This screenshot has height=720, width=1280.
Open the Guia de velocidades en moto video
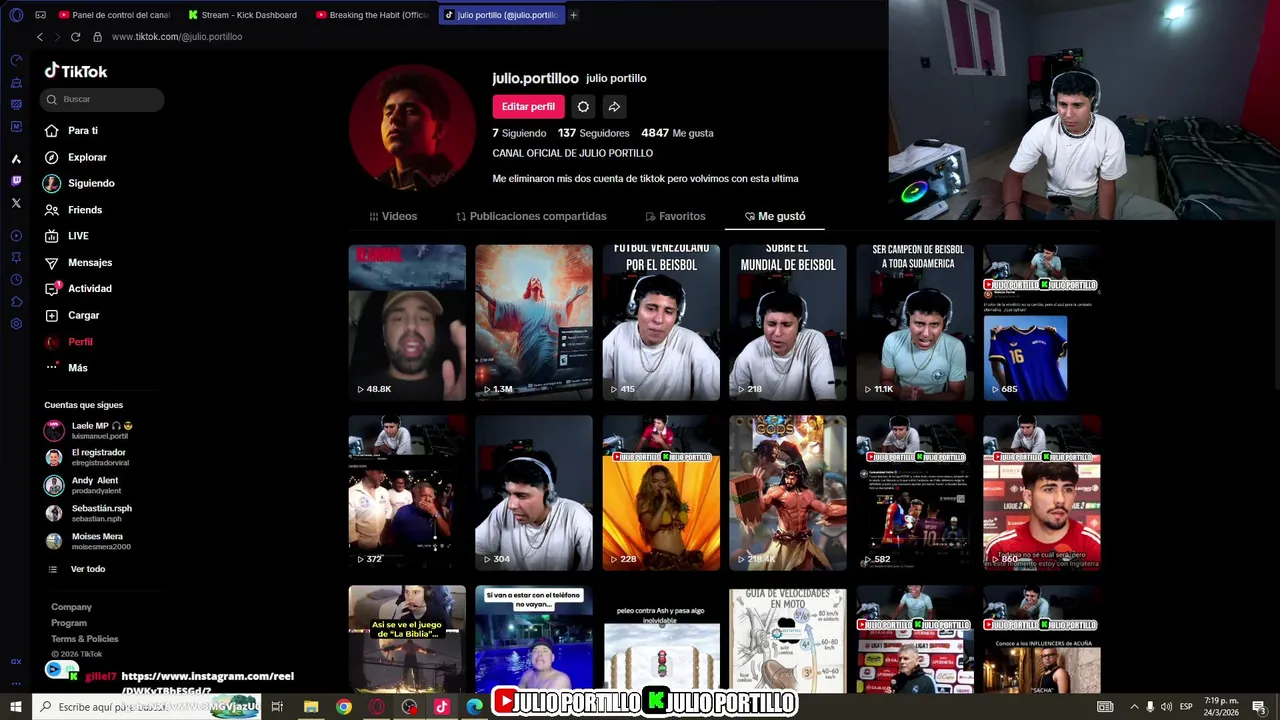(x=788, y=639)
